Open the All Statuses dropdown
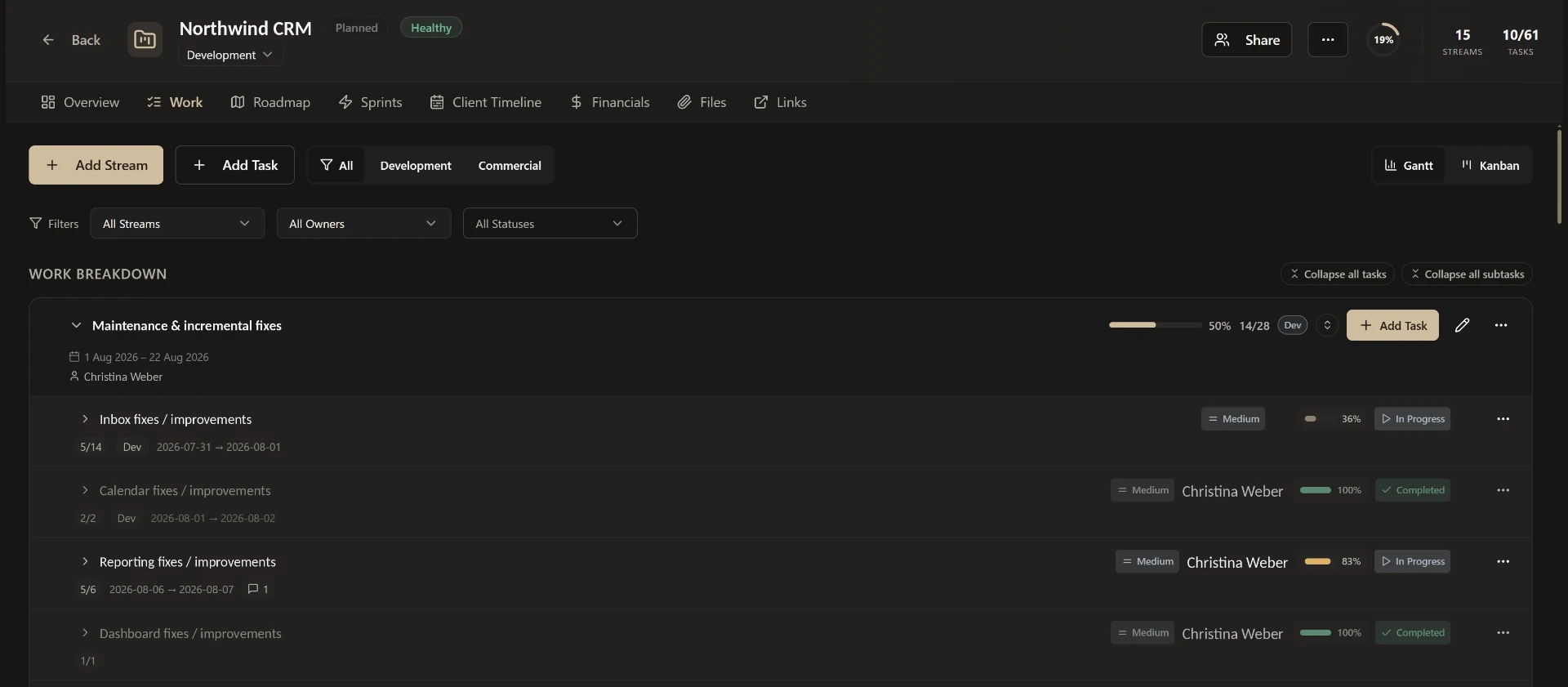The height and width of the screenshot is (687, 1568). (550, 223)
